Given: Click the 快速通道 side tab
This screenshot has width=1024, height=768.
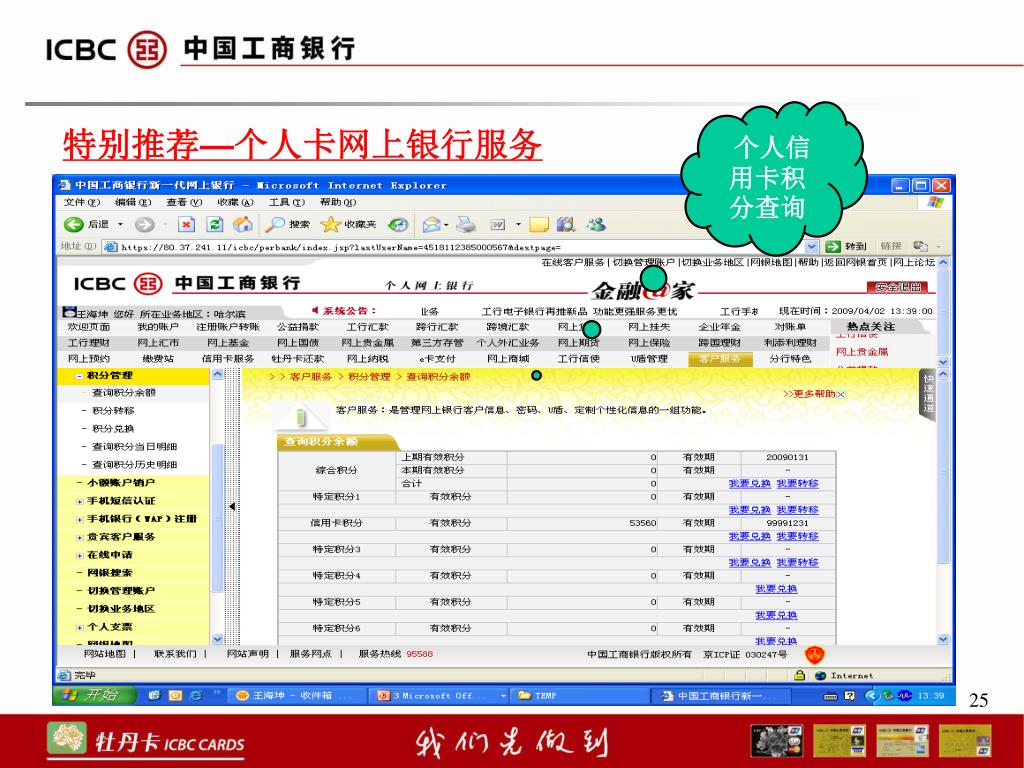Looking at the screenshot, I should (929, 395).
